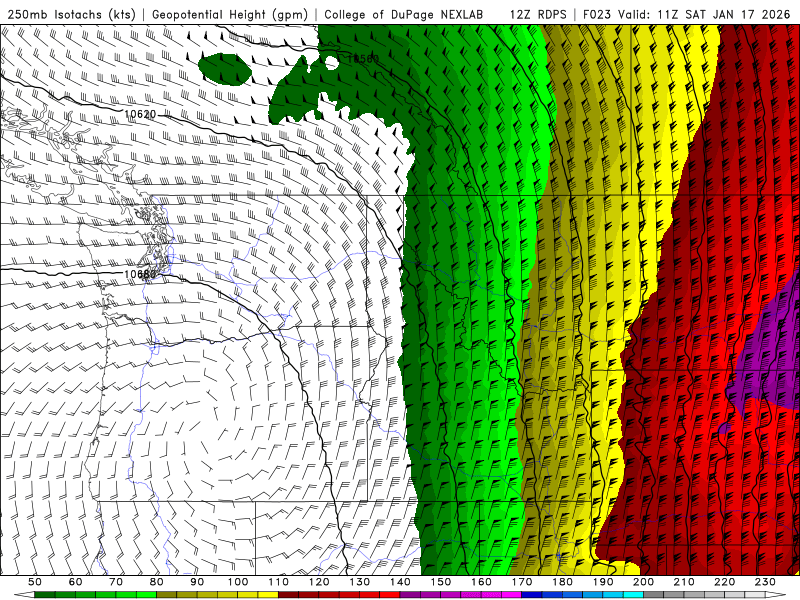800x600 pixels.
Task: Click the 140 knot legend label
Action: 400,582
